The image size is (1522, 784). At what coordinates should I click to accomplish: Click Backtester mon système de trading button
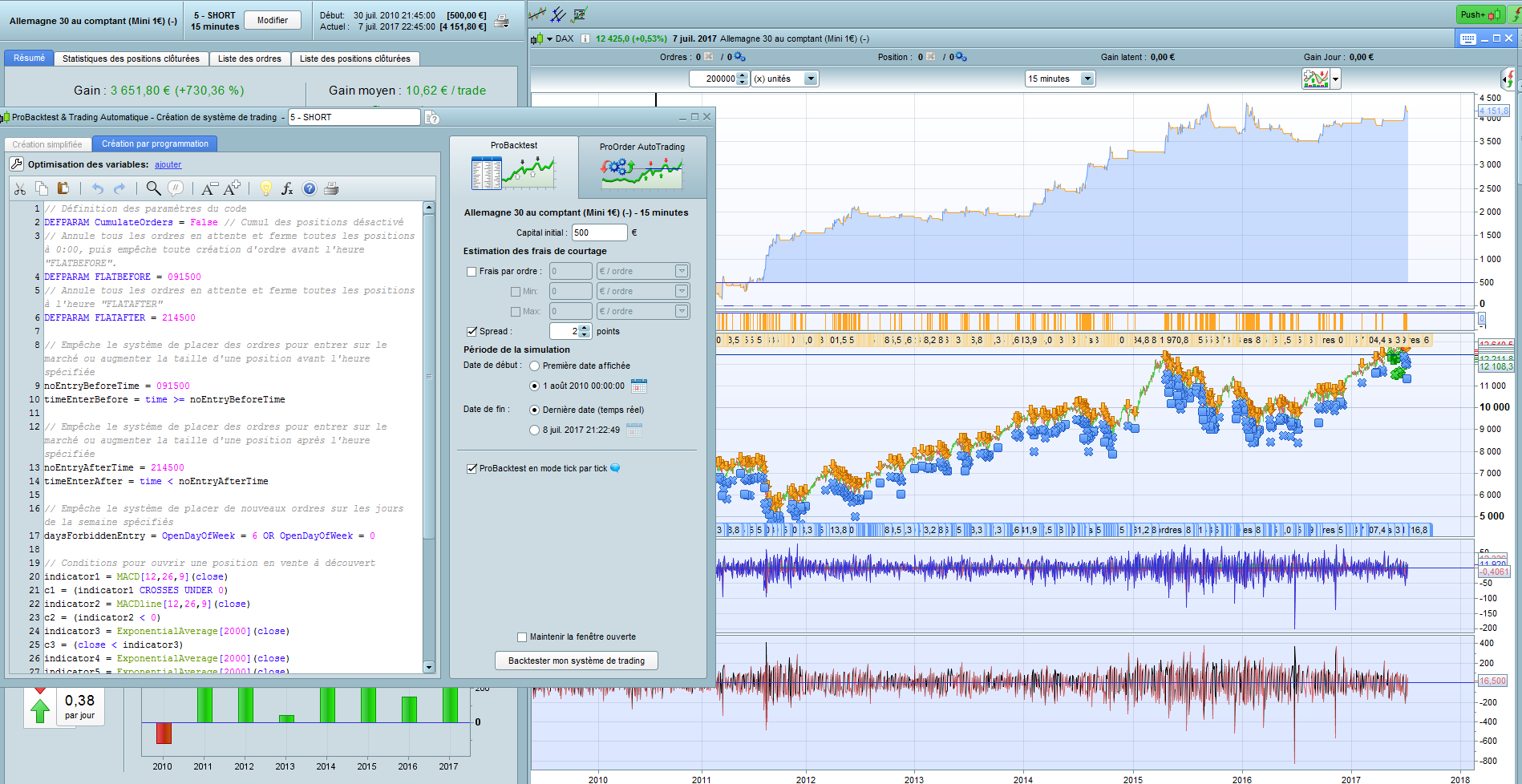pos(576,661)
